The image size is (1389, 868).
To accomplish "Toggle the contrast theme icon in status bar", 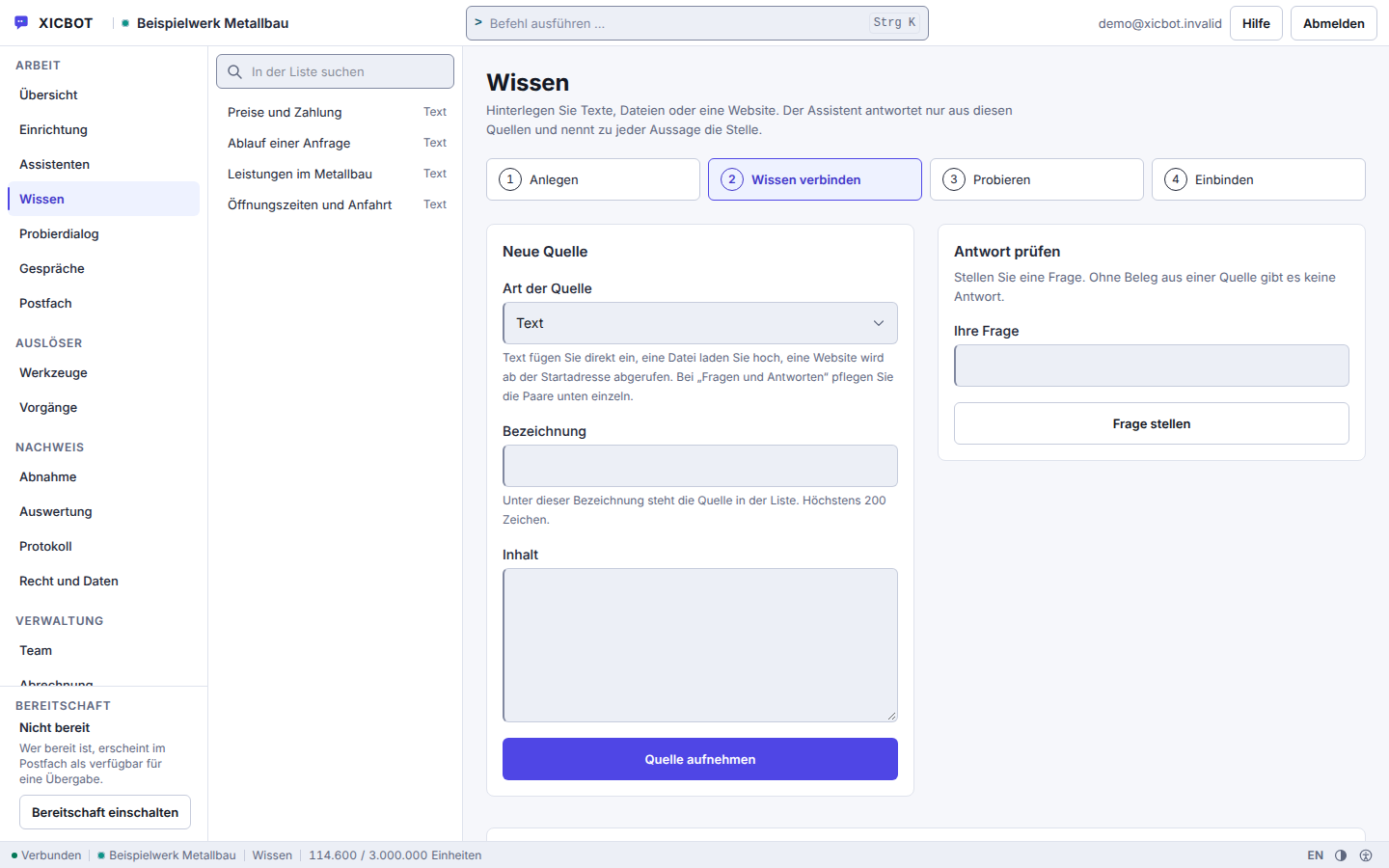I will [x=1341, y=855].
